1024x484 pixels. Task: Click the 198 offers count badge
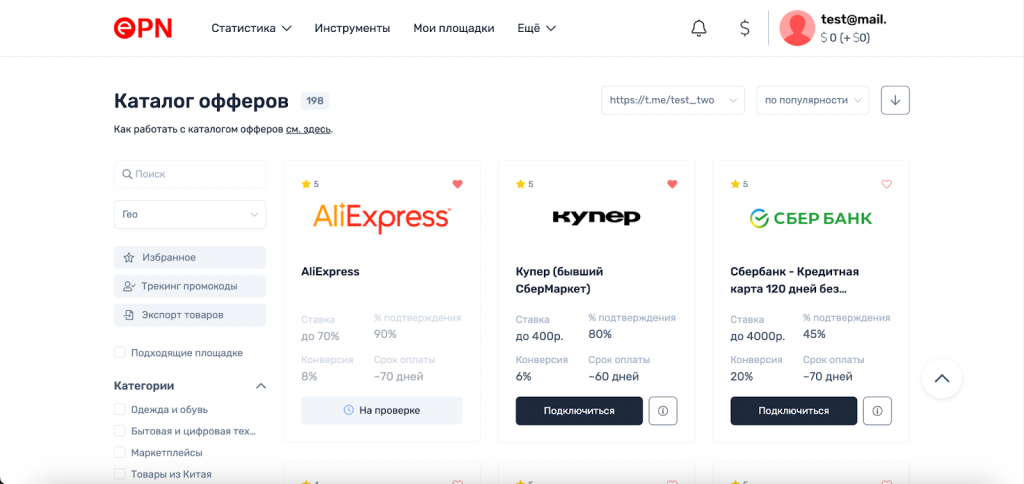click(x=315, y=101)
